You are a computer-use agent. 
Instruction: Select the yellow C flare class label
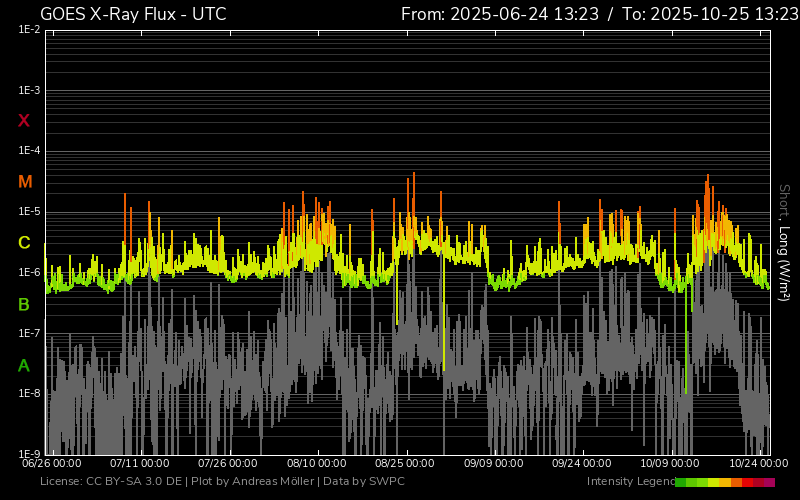click(x=24, y=243)
